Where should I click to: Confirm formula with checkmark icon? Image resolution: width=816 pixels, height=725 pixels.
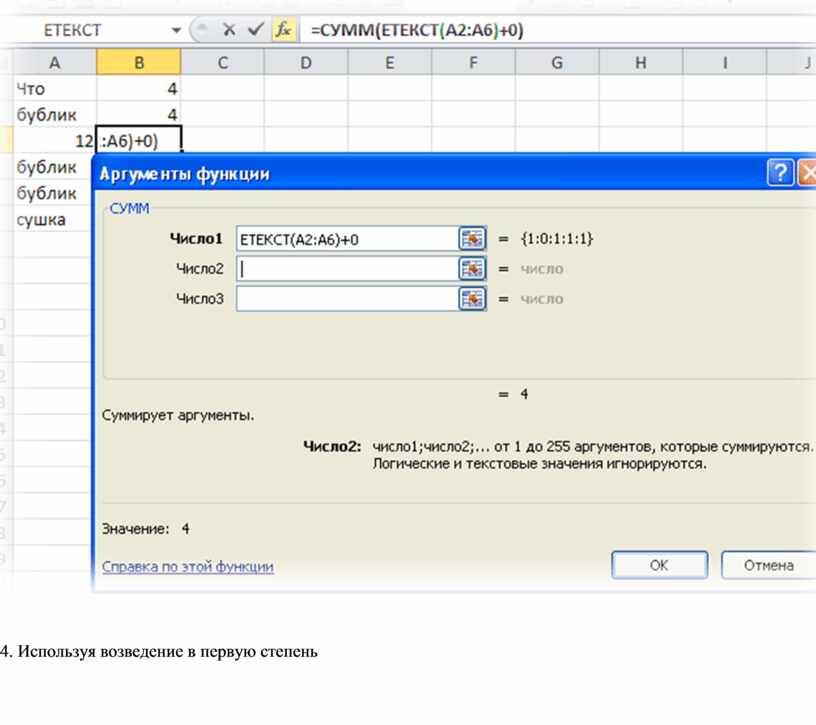(256, 30)
